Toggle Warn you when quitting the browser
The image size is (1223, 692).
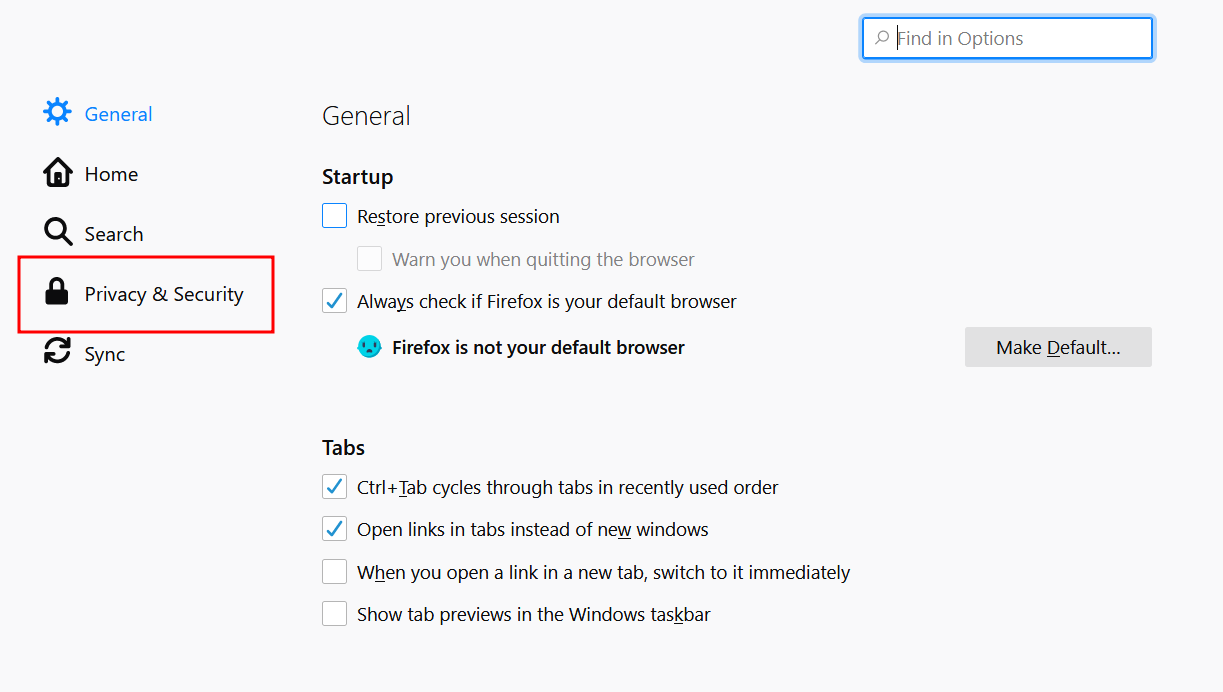(370, 259)
